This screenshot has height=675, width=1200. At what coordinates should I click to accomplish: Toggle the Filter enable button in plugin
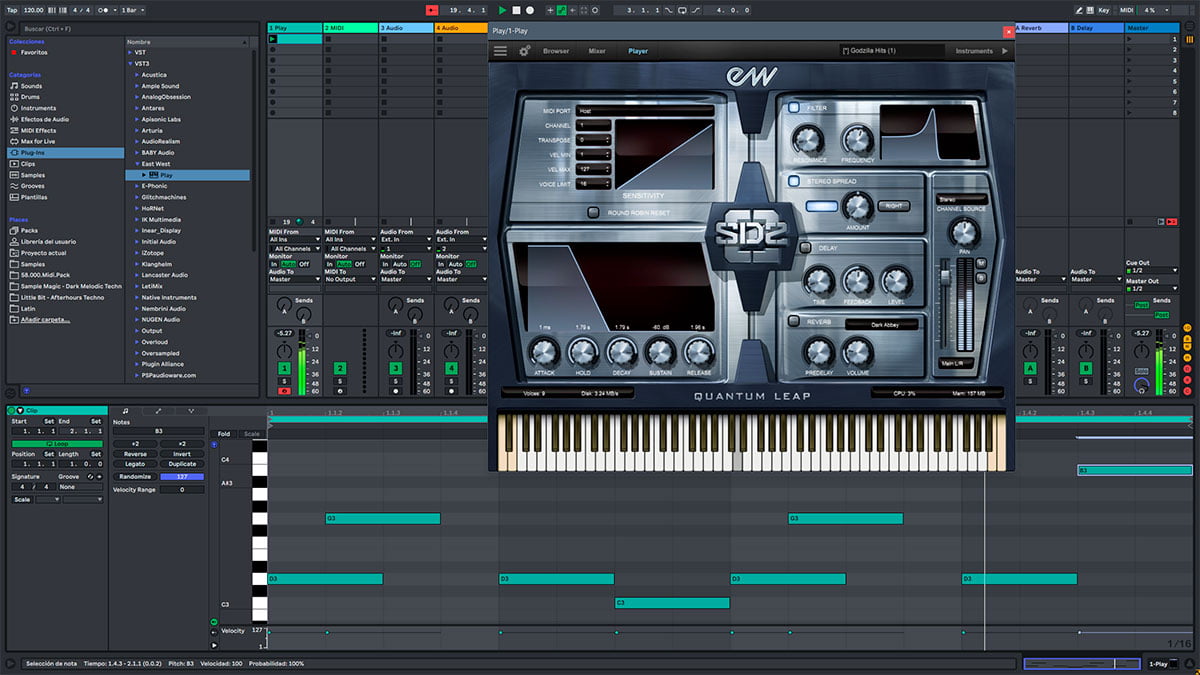[794, 107]
